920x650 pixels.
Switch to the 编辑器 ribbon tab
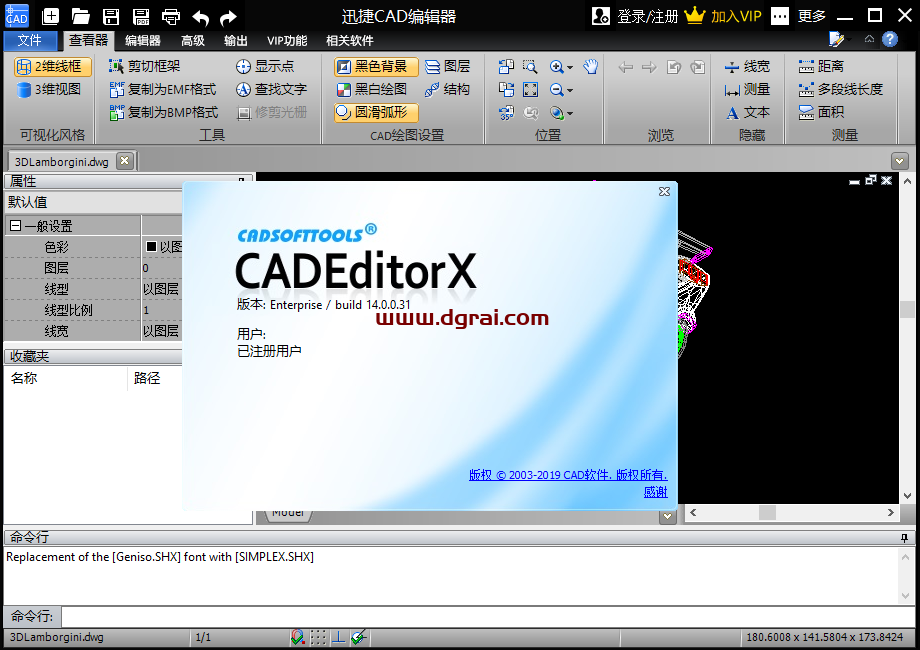(143, 40)
